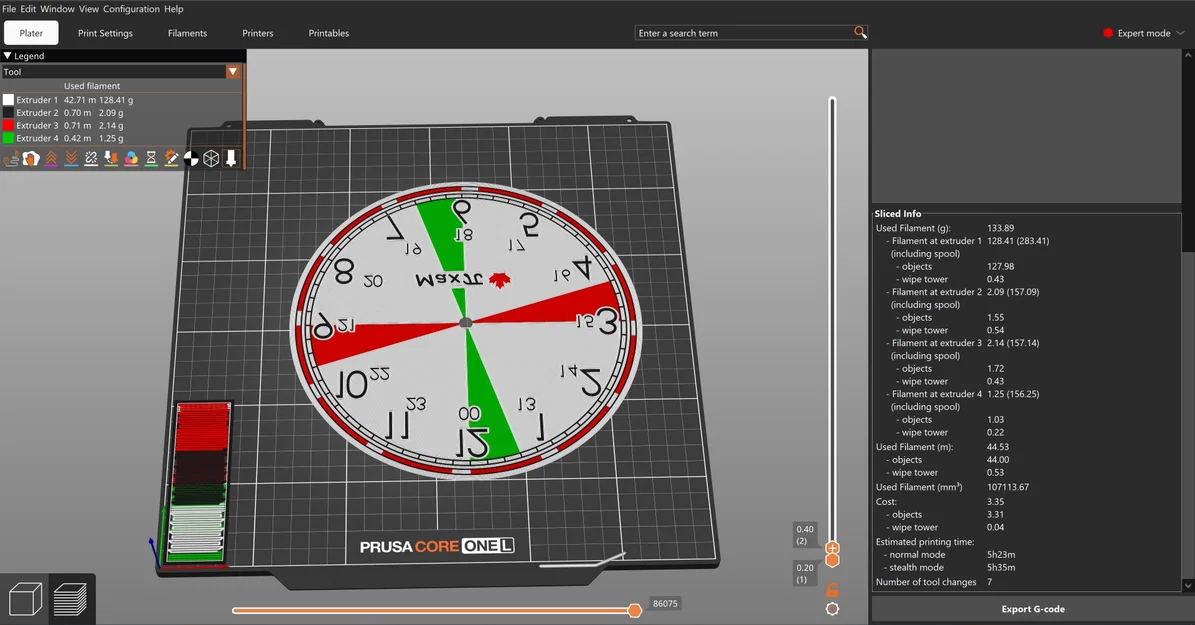Click the color changes circles icon

pos(131,159)
